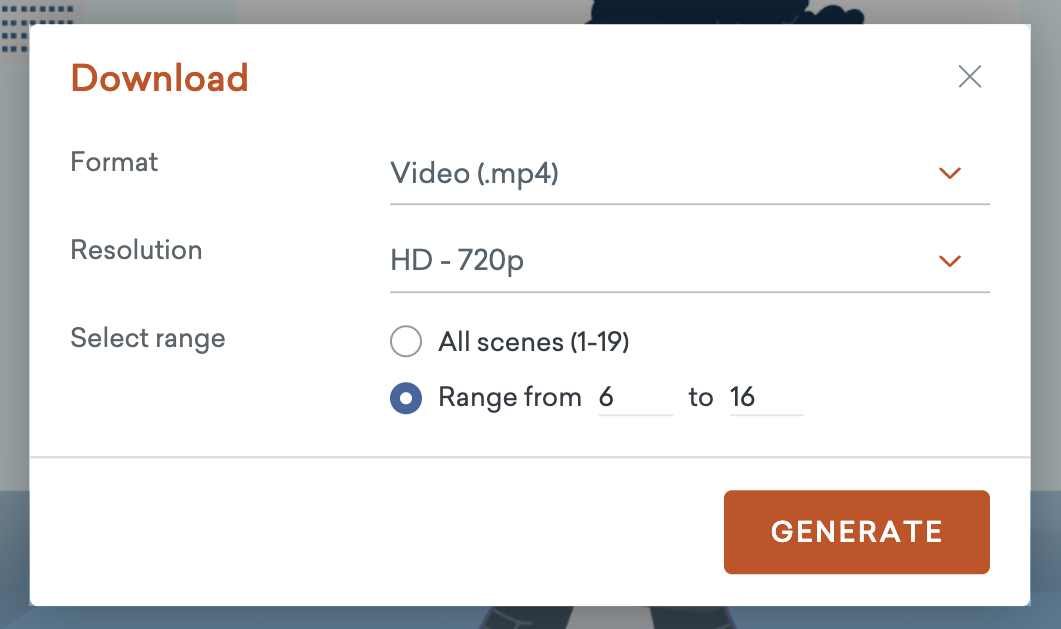Image resolution: width=1061 pixels, height=629 pixels.
Task: Click the Resolution label
Action: [x=136, y=250]
